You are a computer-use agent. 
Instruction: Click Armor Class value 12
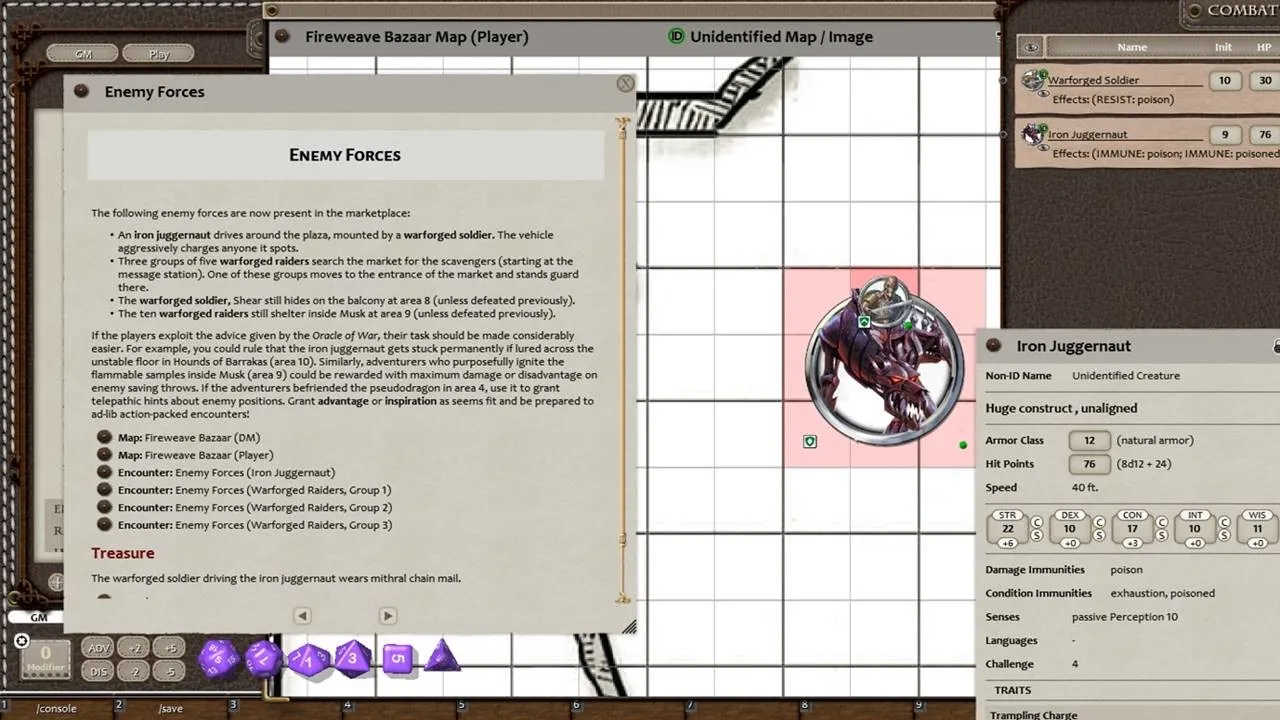pyautogui.click(x=1089, y=440)
